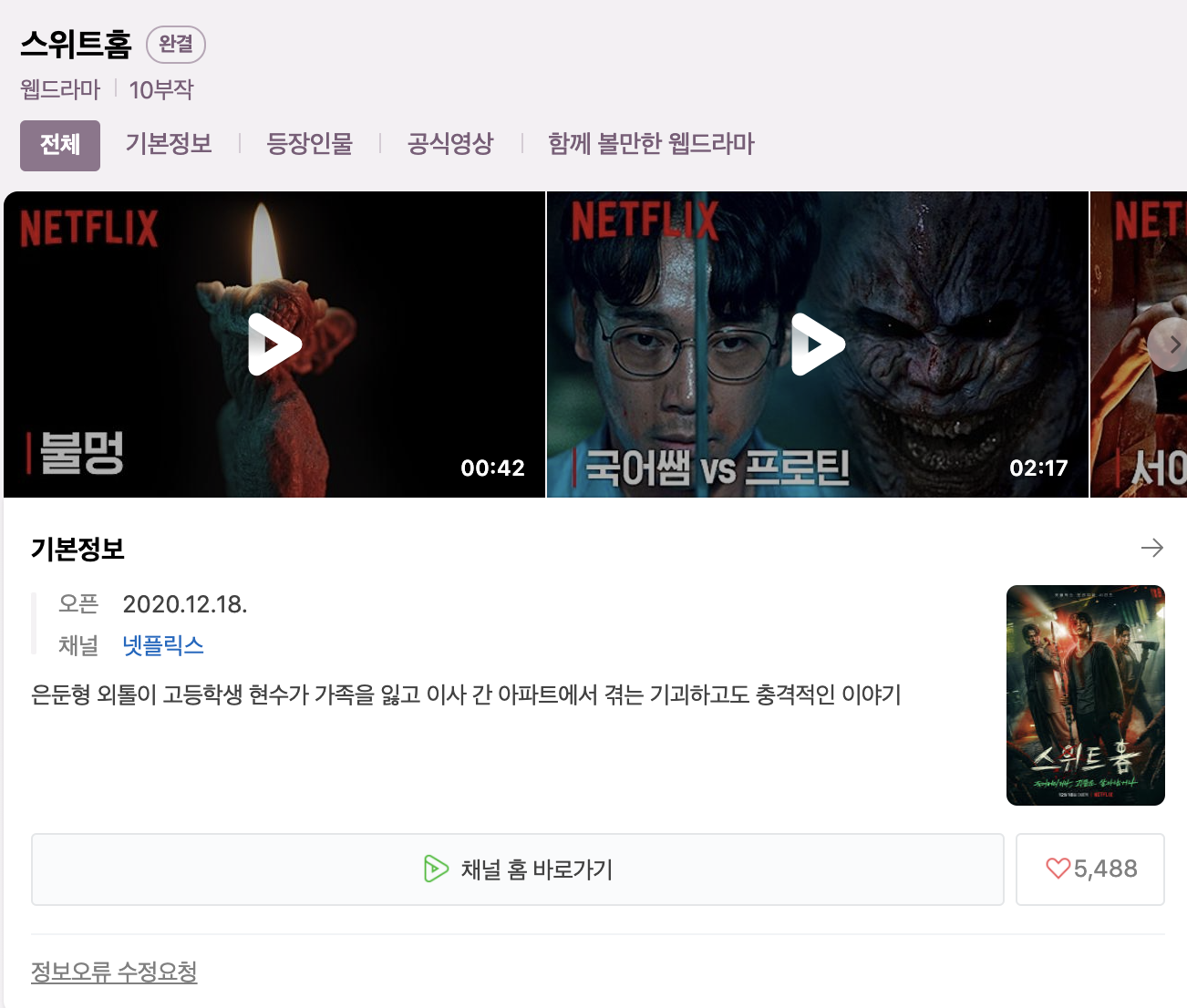
Task: Click the 완결 status badge
Action: point(176,45)
